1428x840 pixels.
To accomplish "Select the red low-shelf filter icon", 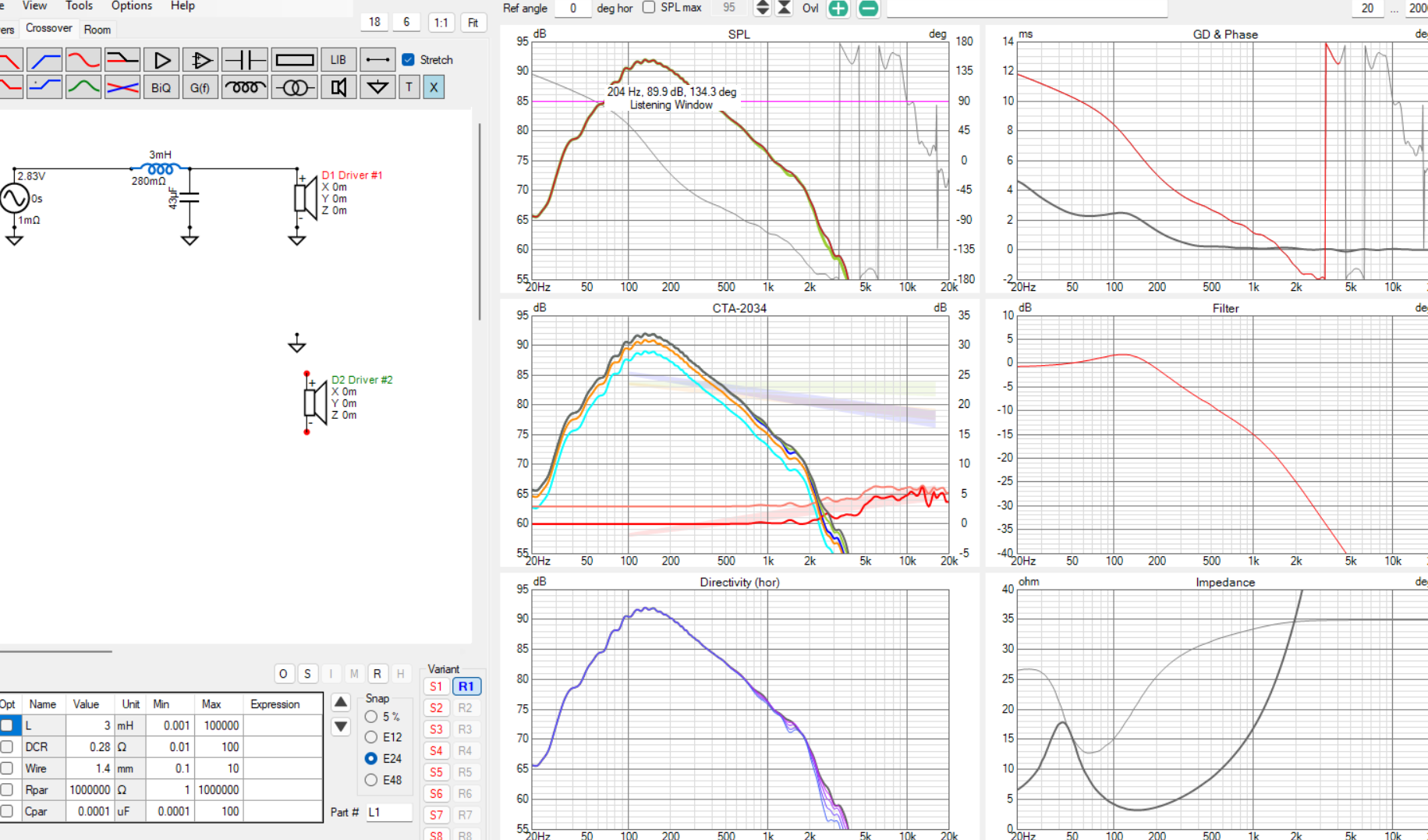I will pyautogui.click(x=10, y=87).
